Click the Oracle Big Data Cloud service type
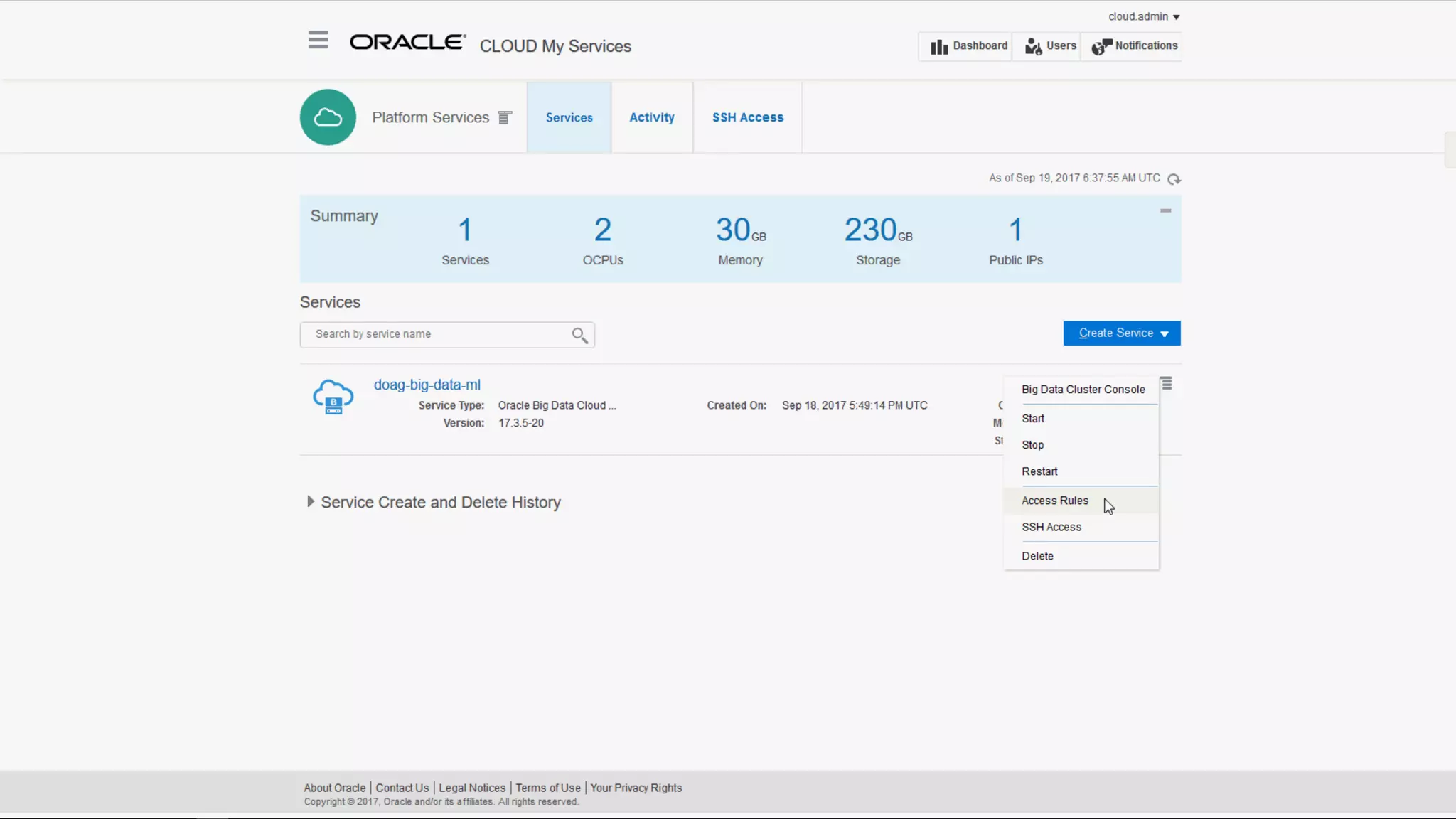This screenshot has height=819, width=1456. (557, 405)
